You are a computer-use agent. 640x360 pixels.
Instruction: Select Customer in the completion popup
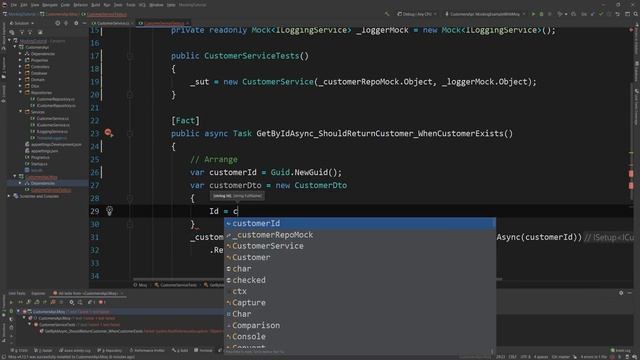coord(360,258)
